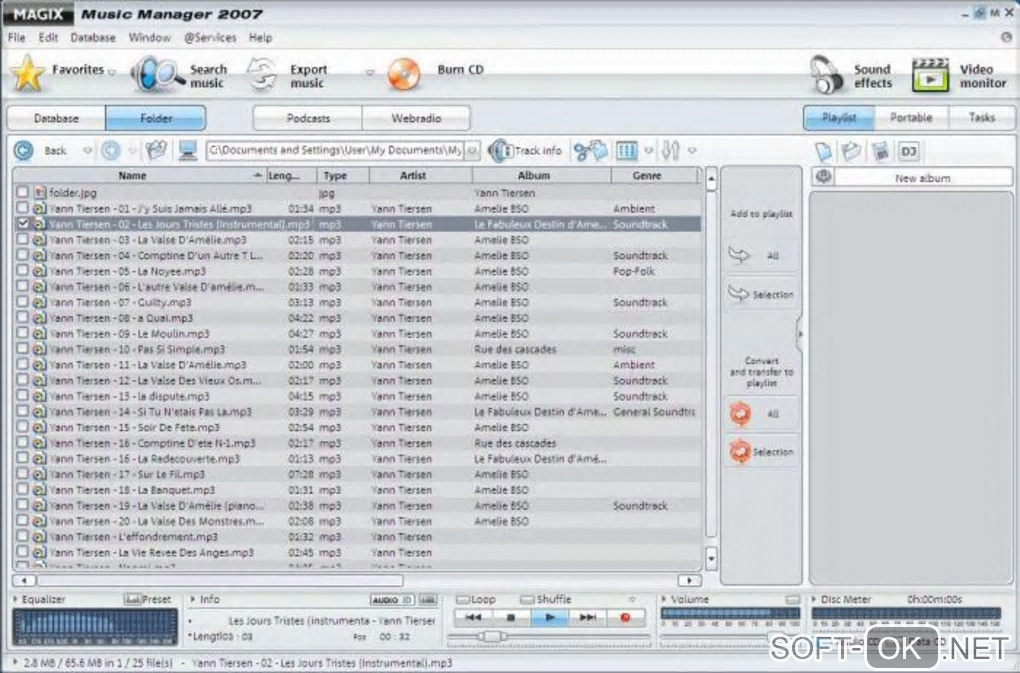Click the red Record button
Image resolution: width=1020 pixels, height=673 pixels.
pos(625,618)
